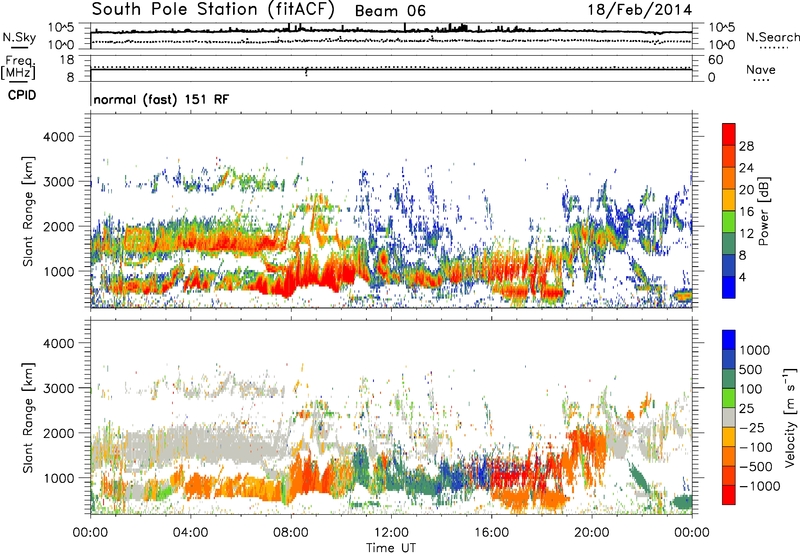
Task: Select the "Beam 06" label
Action: pyautogui.click(x=390, y=11)
